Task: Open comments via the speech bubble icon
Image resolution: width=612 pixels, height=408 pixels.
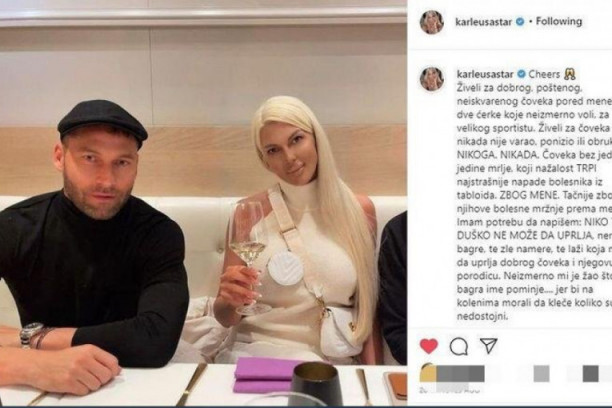Action: [459, 346]
